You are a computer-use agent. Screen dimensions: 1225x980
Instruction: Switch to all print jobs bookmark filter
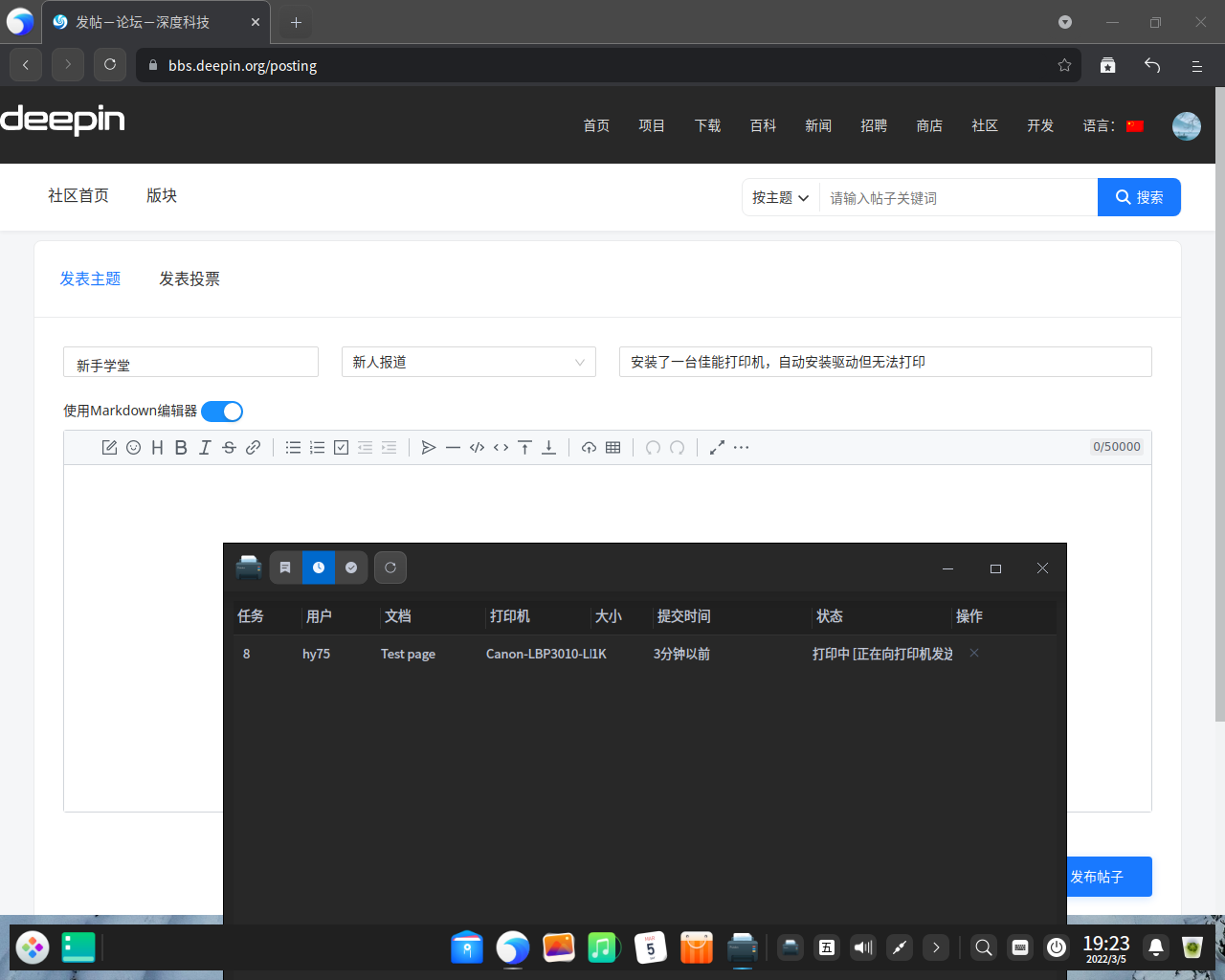285,567
